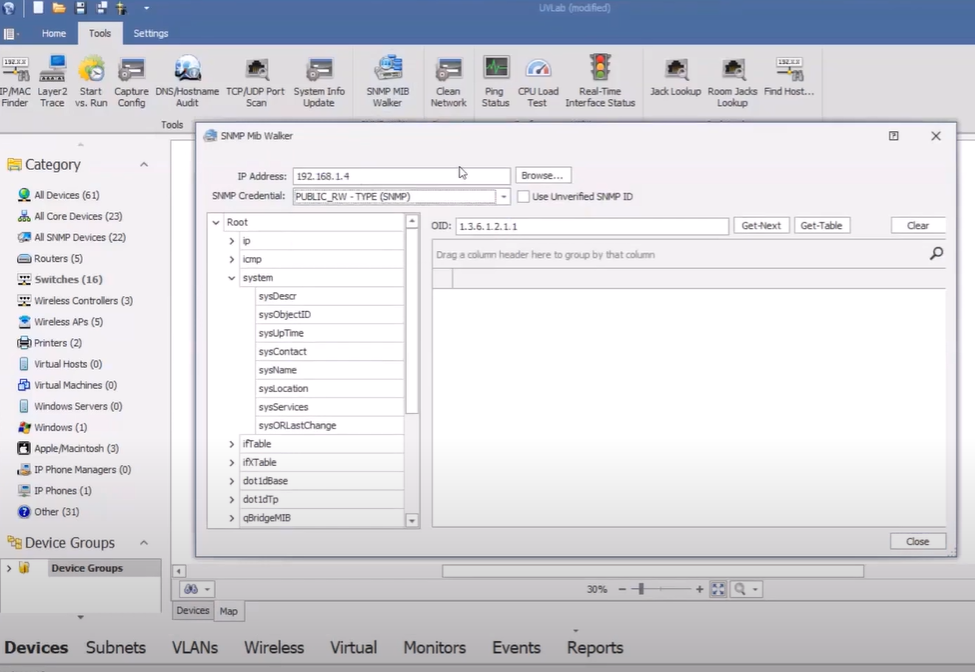Viewport: 975px width, 672px height.
Task: Select sysORLastChange in the MIB tree
Action: click(x=330, y=425)
